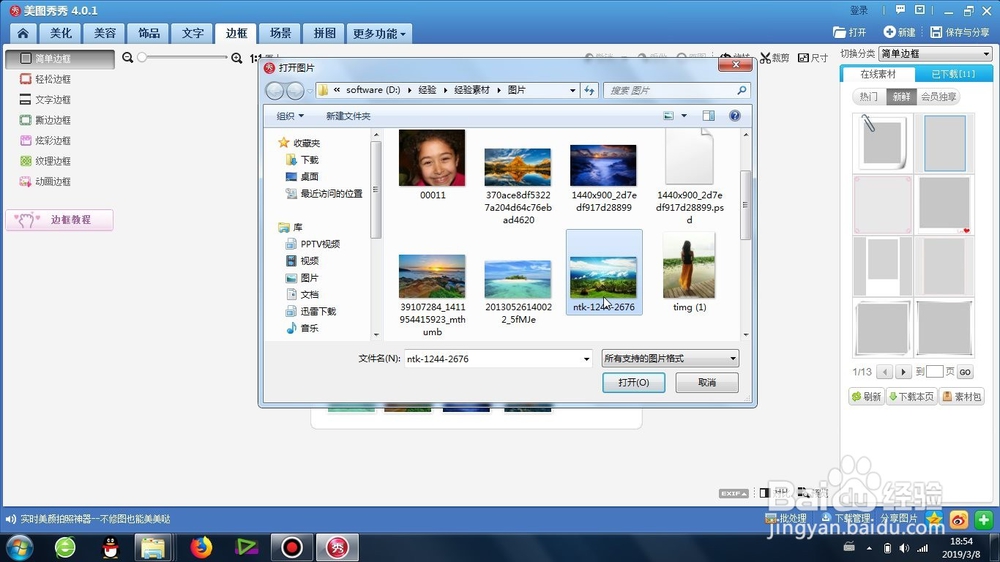
Task: Click 边框教程 tutorial button
Action: [x=59, y=219]
